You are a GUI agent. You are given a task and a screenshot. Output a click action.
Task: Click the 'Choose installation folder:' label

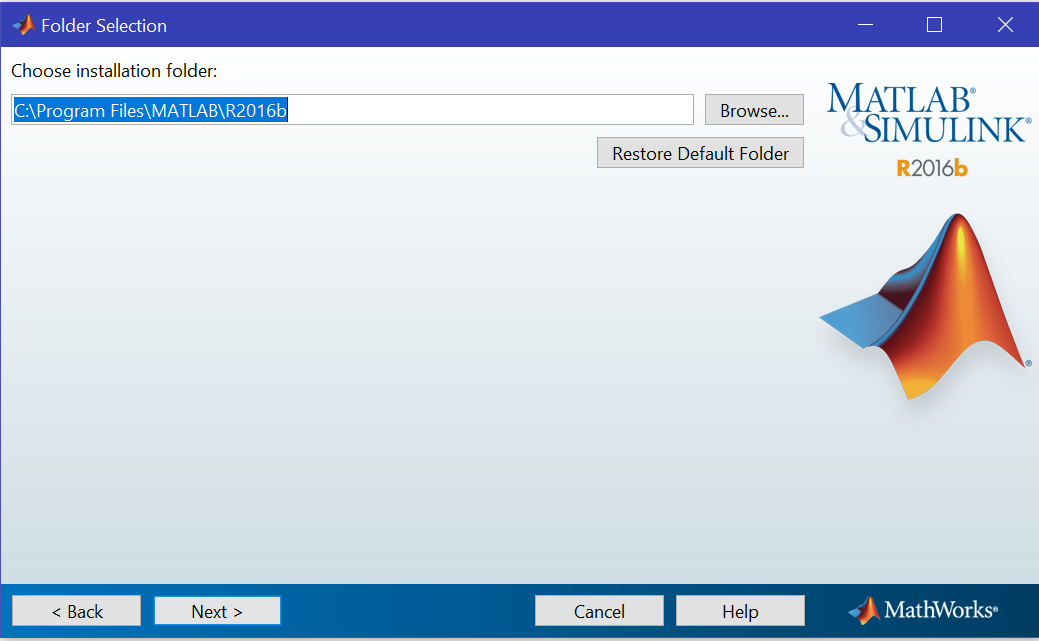114,71
